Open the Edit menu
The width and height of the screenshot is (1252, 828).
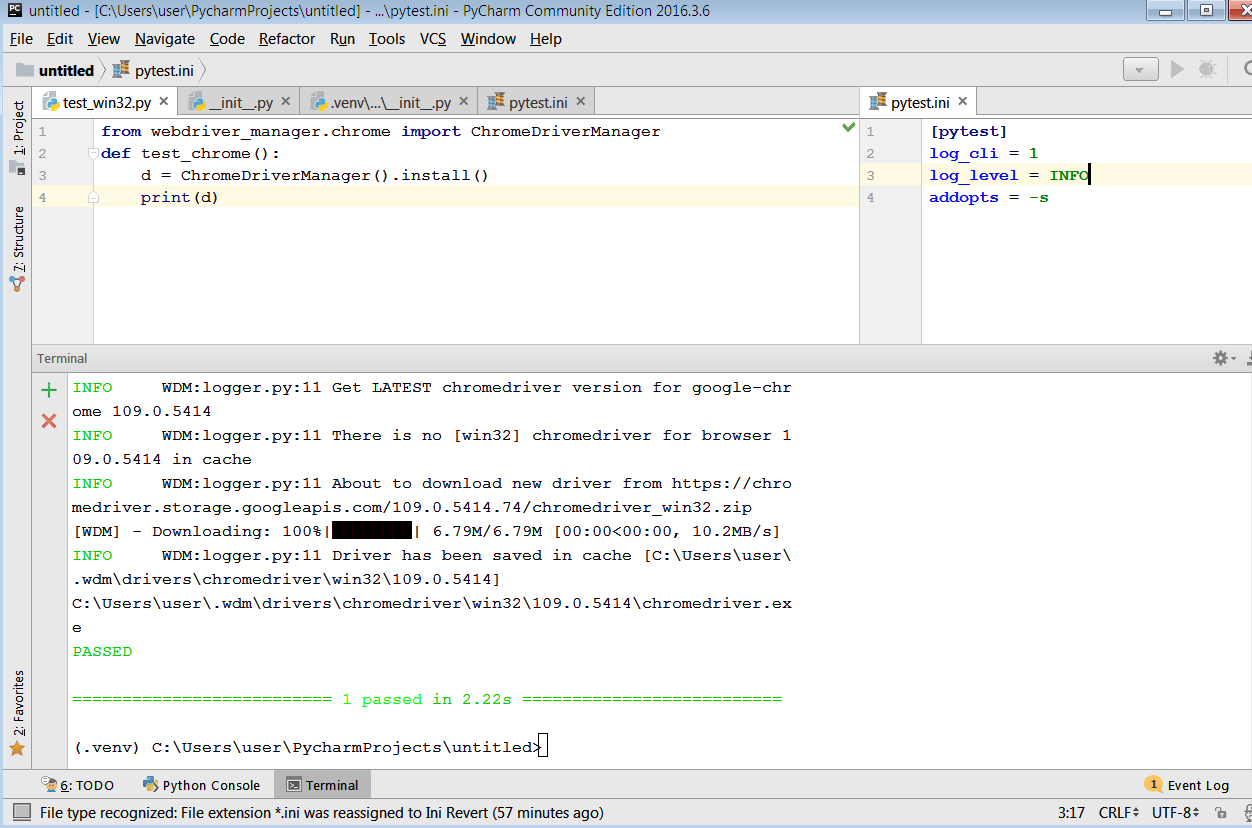(x=60, y=39)
